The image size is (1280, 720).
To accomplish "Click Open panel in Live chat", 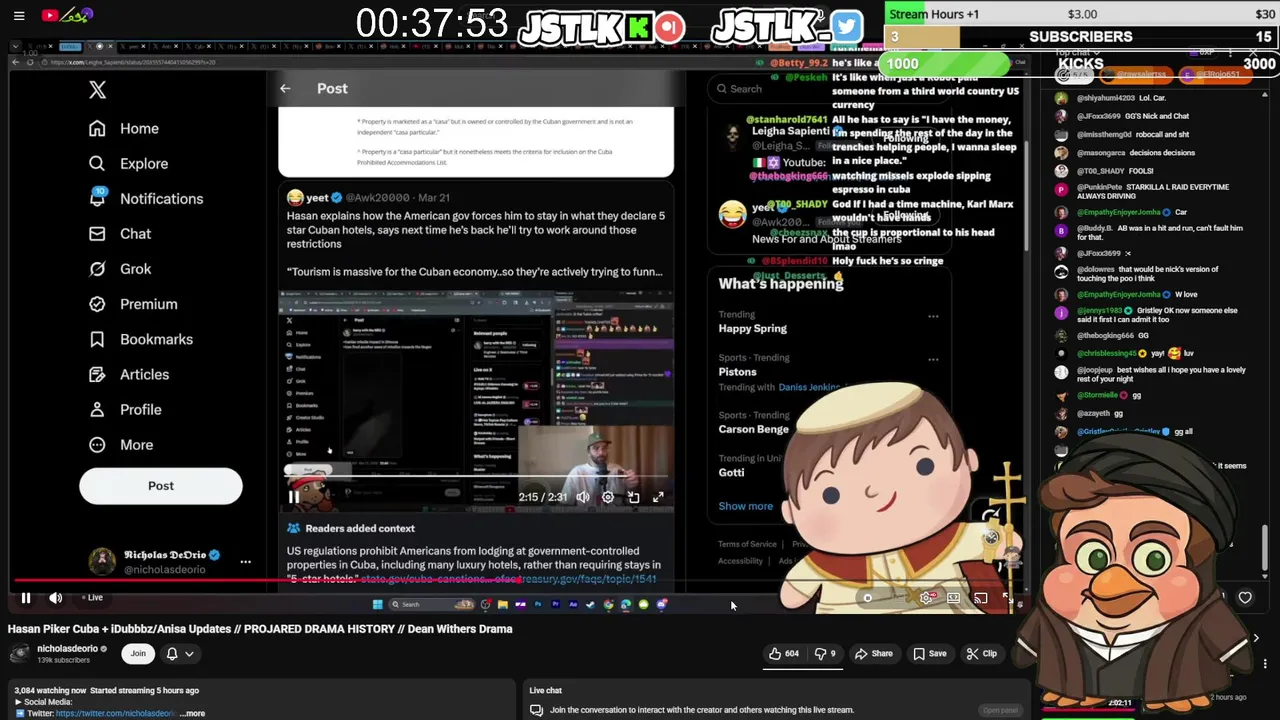I will [1000, 710].
